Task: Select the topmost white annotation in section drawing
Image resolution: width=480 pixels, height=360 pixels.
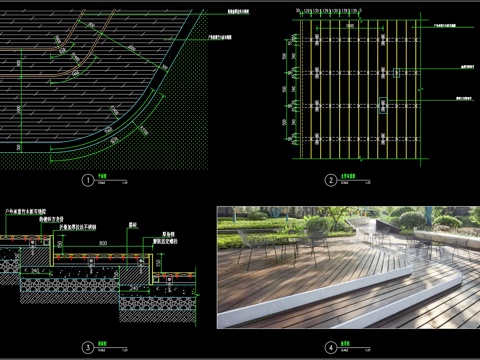Action: click(26, 212)
